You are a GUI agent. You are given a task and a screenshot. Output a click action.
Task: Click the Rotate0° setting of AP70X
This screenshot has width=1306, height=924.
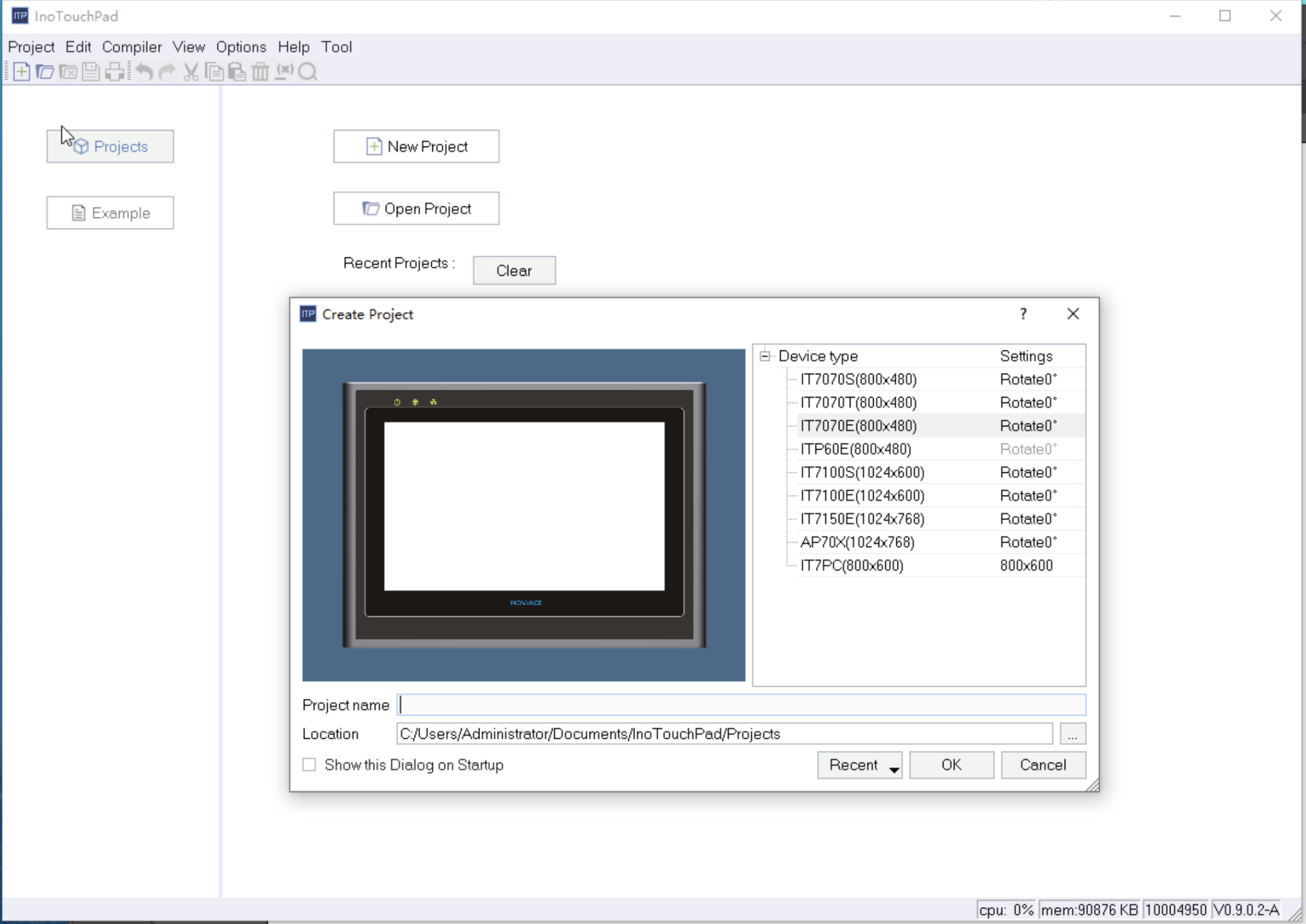(x=1029, y=542)
